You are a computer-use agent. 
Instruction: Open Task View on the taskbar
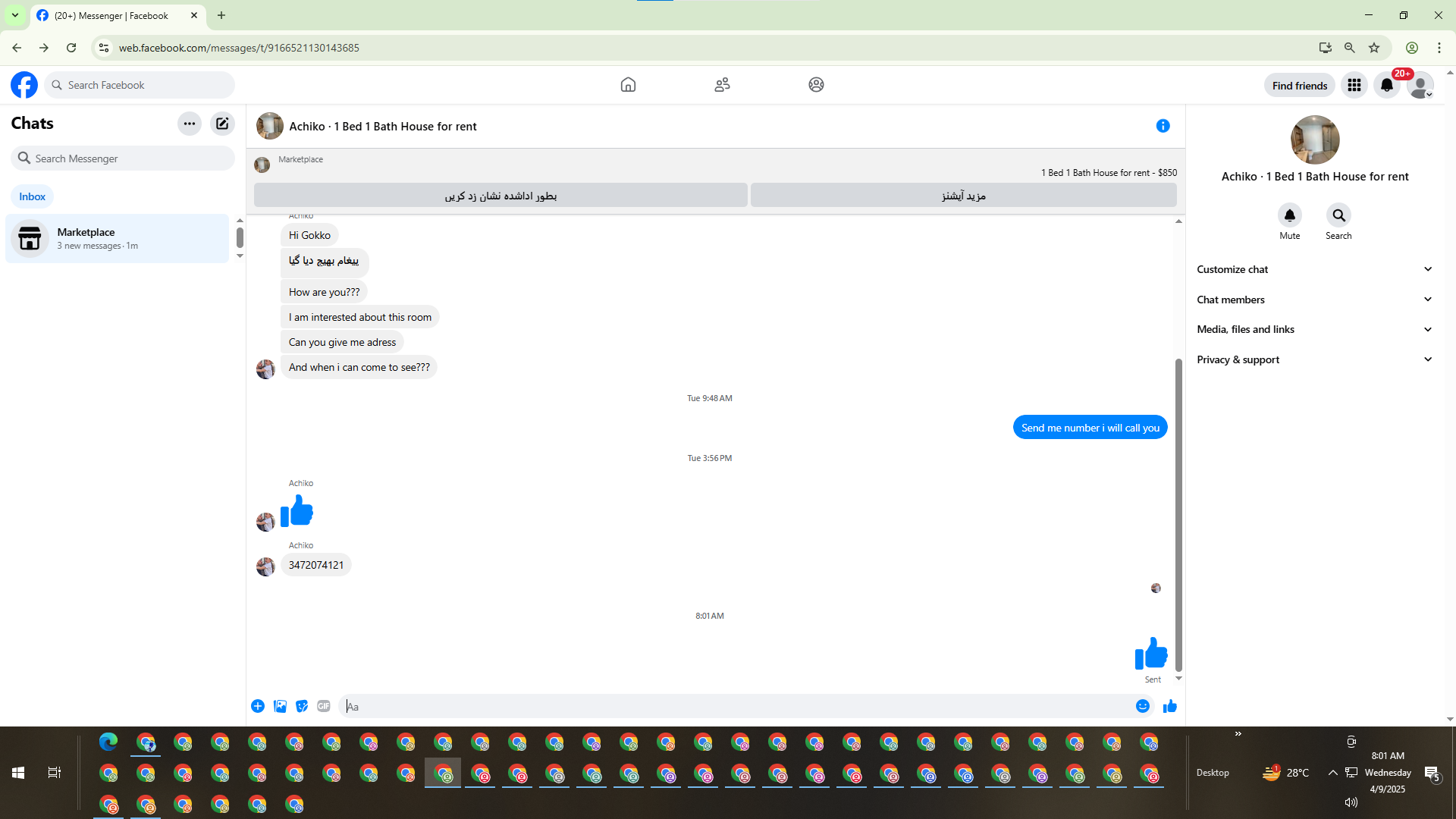click(55, 773)
